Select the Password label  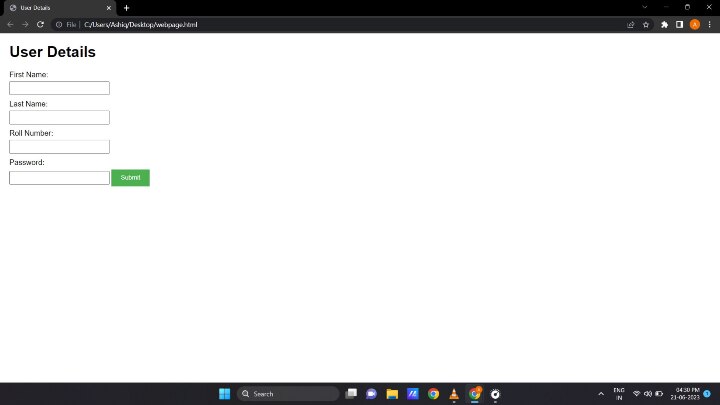(27, 163)
